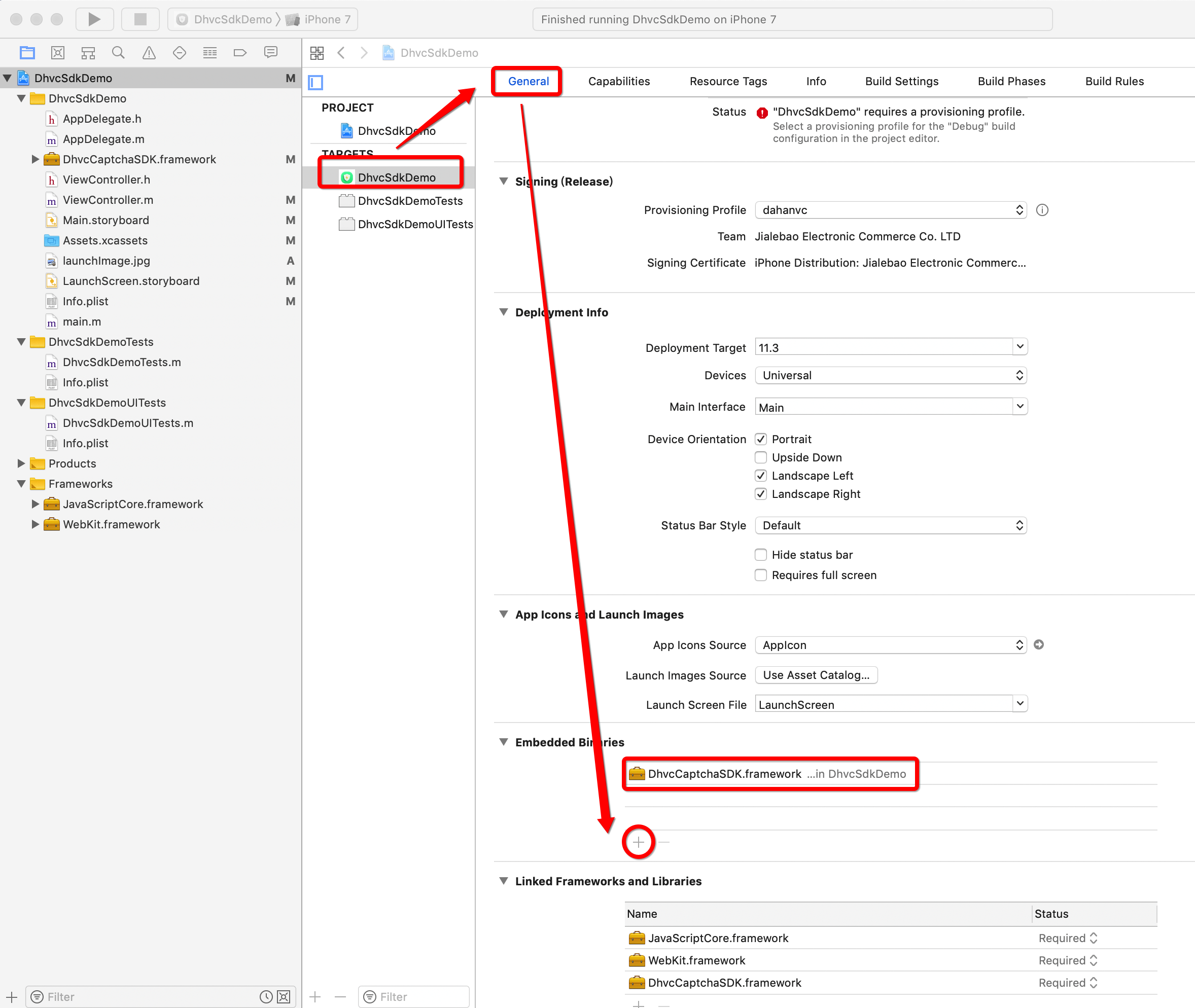
Task: Open the Source Control navigator
Action: click(58, 53)
